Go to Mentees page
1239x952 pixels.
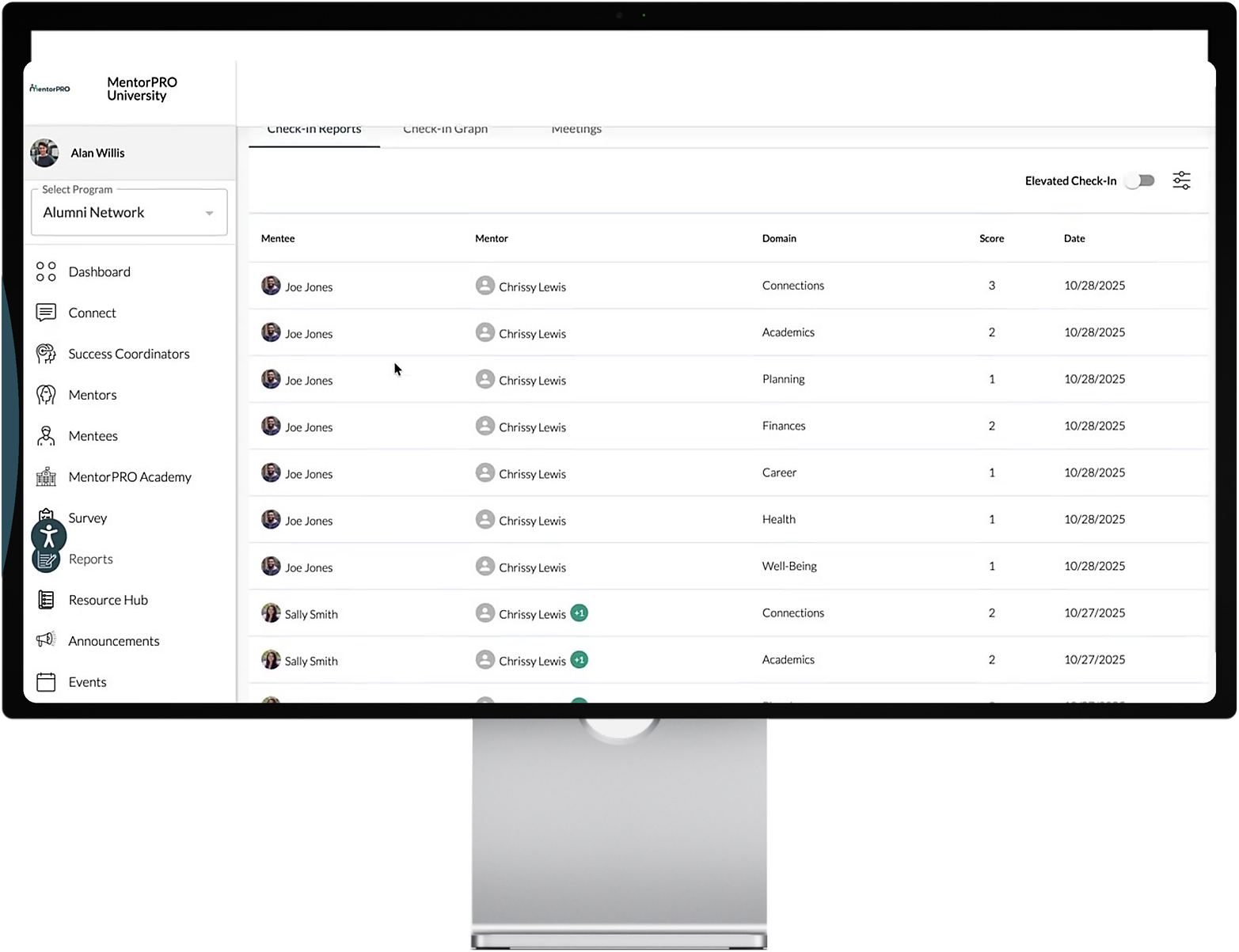93,436
